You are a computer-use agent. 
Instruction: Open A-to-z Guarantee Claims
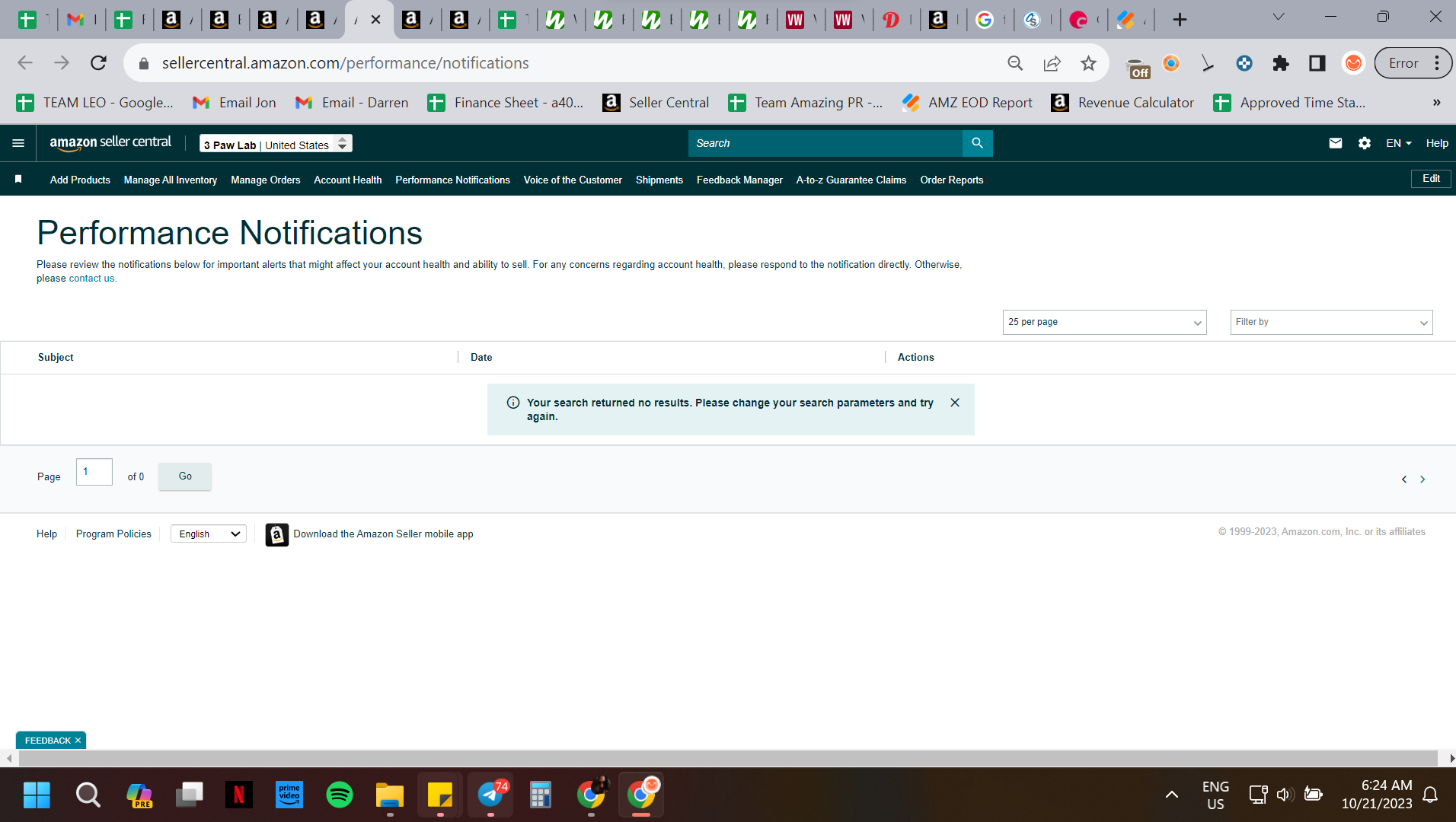click(x=851, y=180)
